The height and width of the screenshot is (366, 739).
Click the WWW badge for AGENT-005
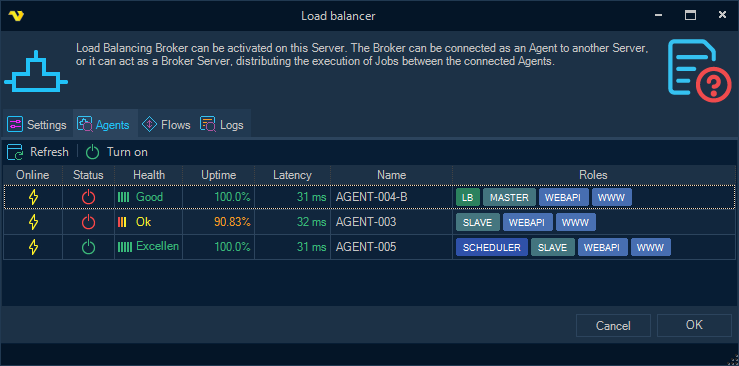(651, 247)
